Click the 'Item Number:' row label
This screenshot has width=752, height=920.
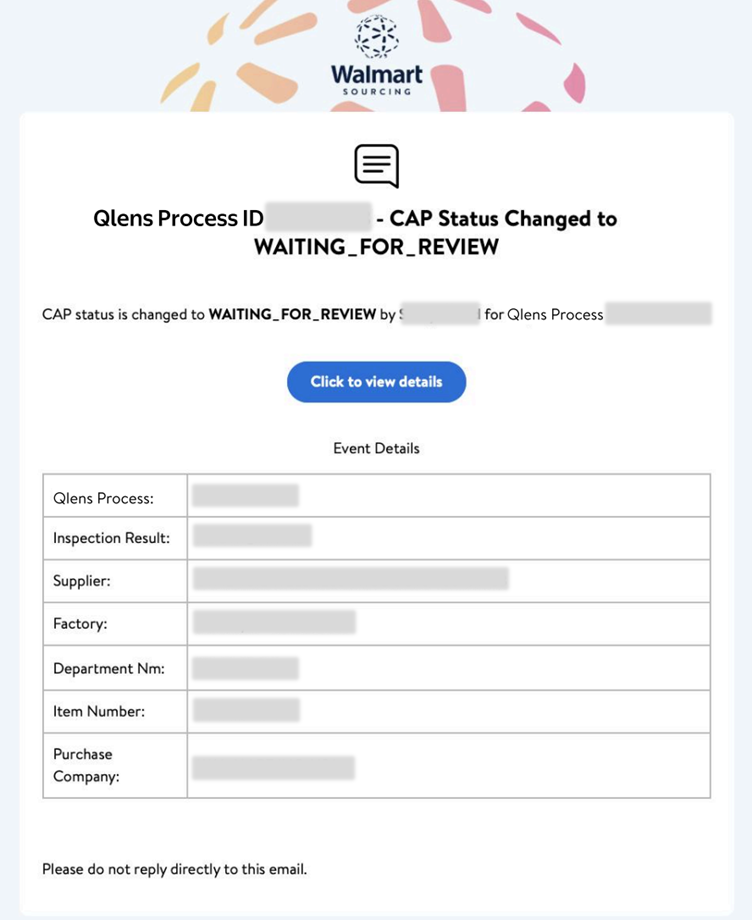(x=99, y=711)
